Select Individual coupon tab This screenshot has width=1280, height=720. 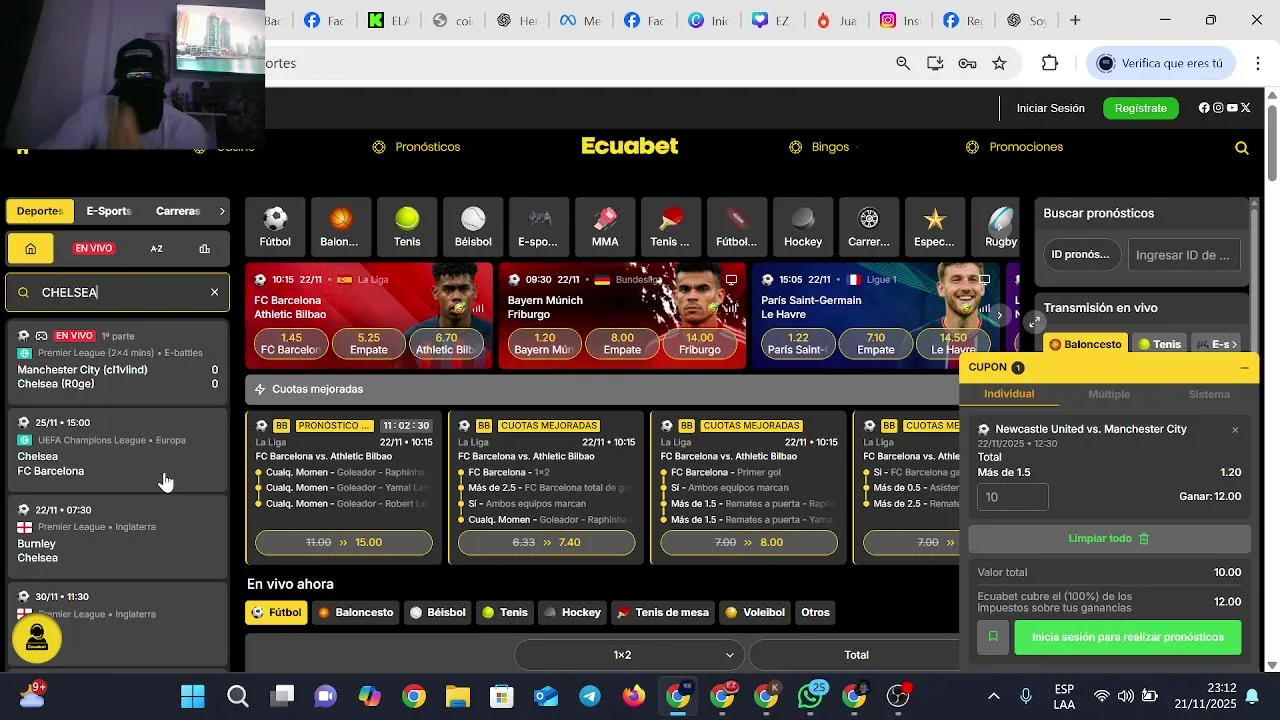coord(1009,394)
